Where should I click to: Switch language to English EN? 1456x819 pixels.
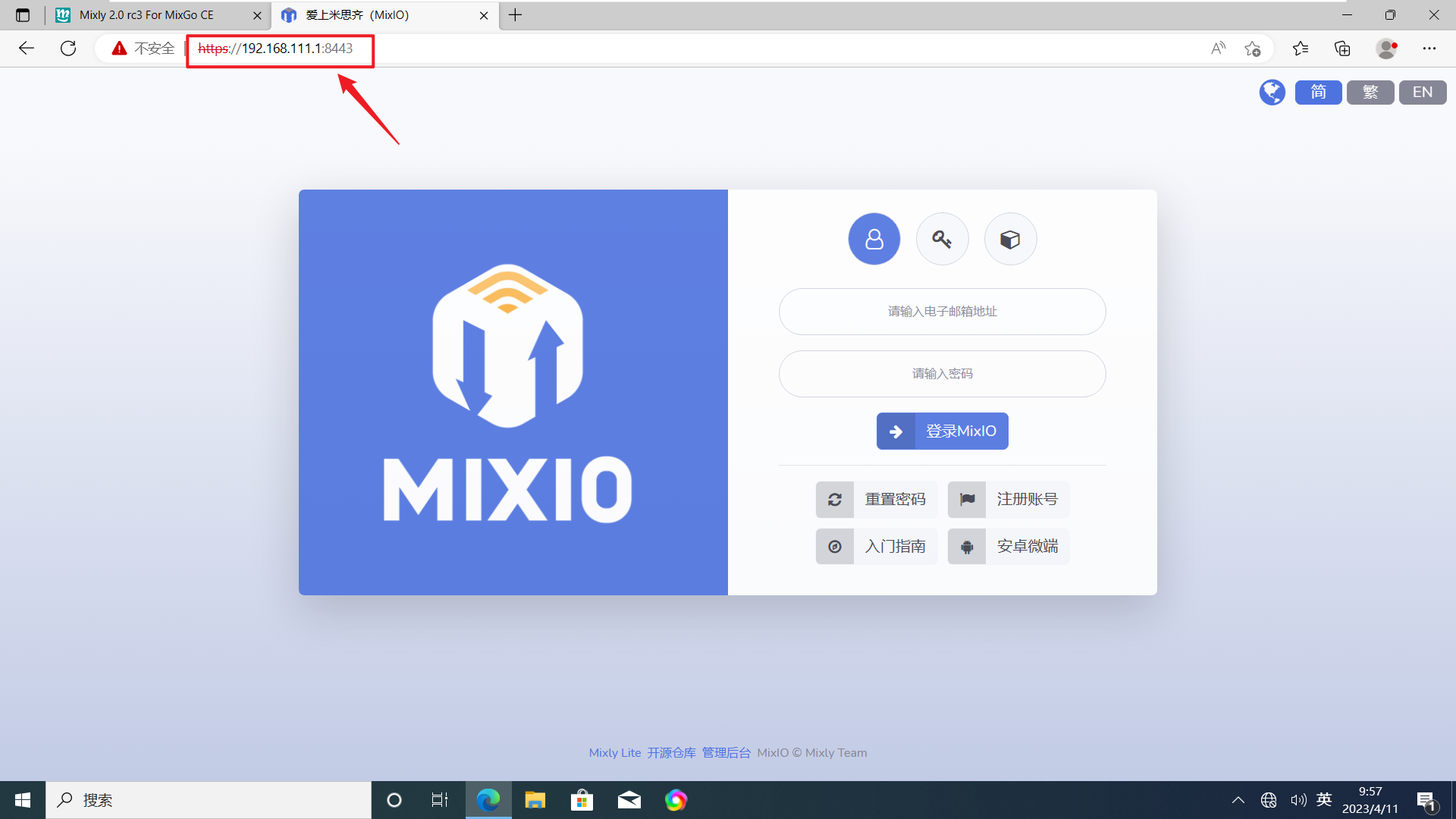click(x=1423, y=93)
